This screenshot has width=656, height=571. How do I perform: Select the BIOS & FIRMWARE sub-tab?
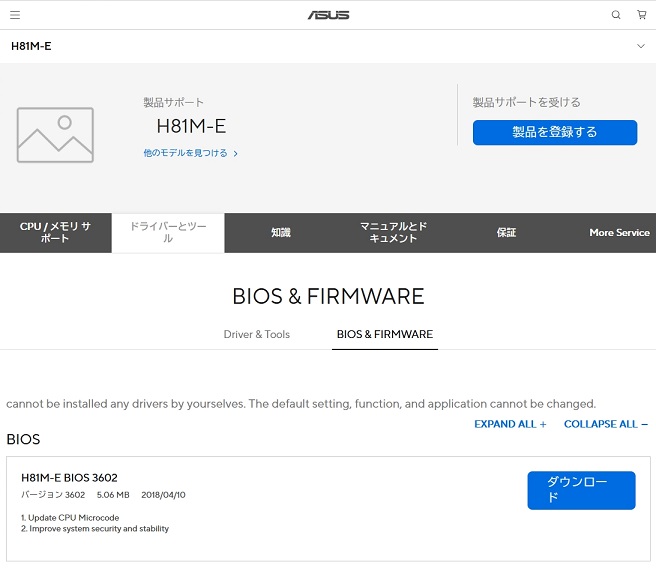[x=385, y=334]
